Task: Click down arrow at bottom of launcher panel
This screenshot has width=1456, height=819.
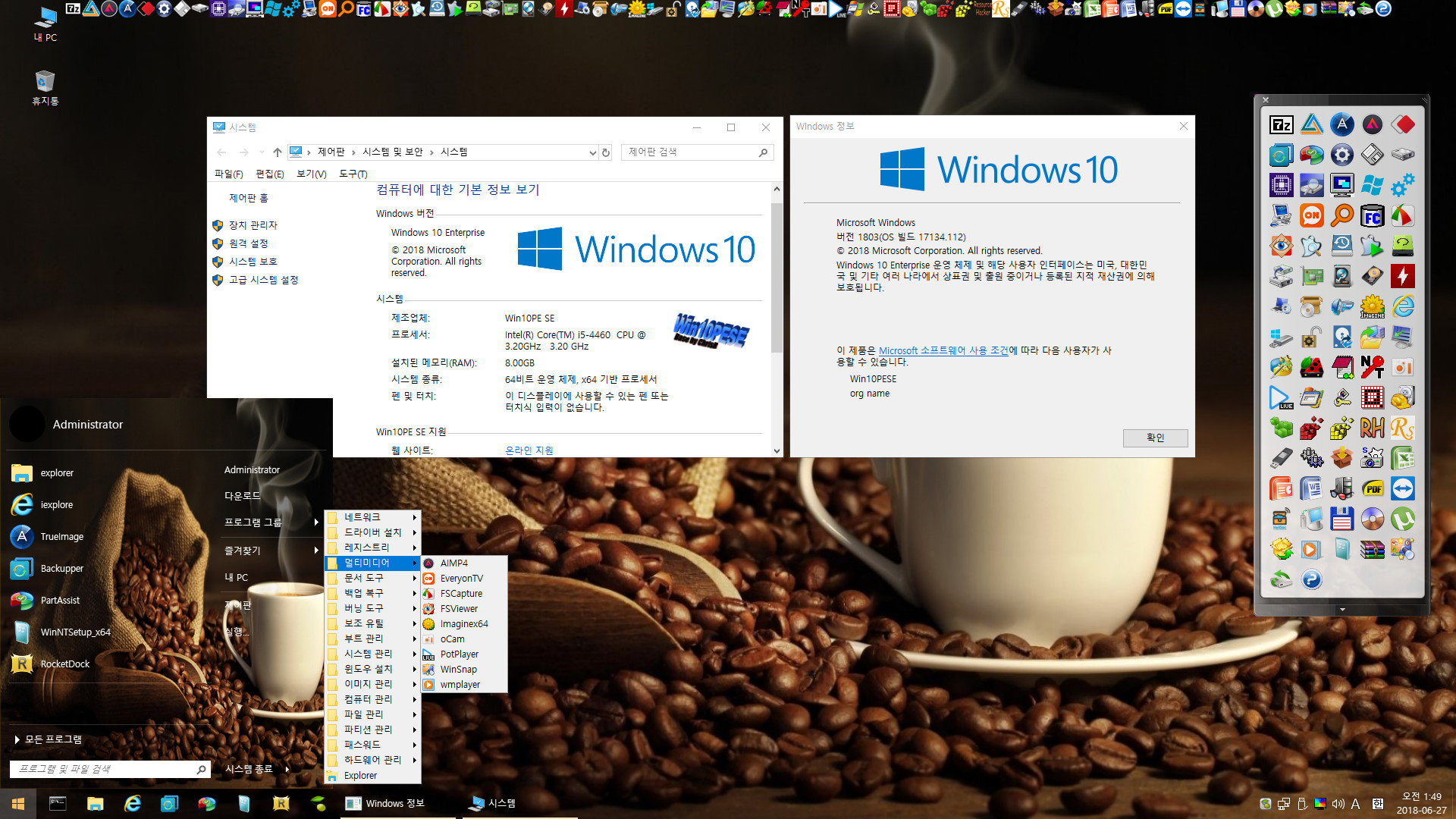Action: coord(1342,609)
